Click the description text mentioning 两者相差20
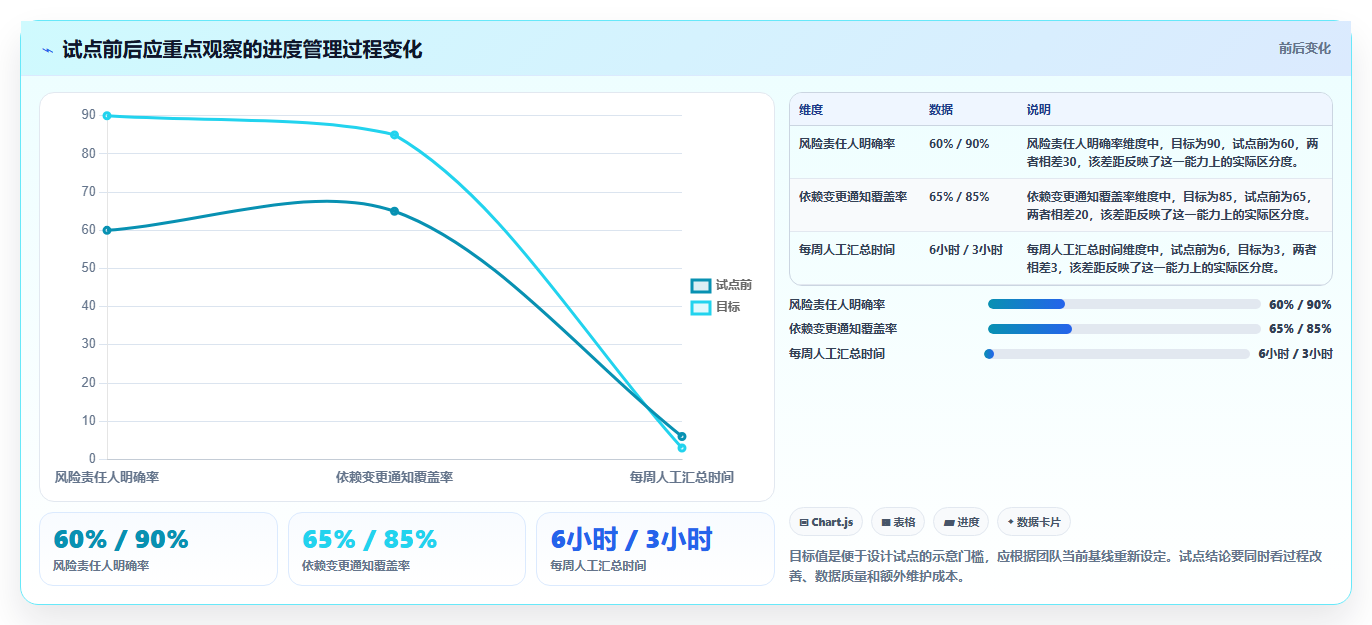This screenshot has width=1372, height=625. coord(1170,206)
